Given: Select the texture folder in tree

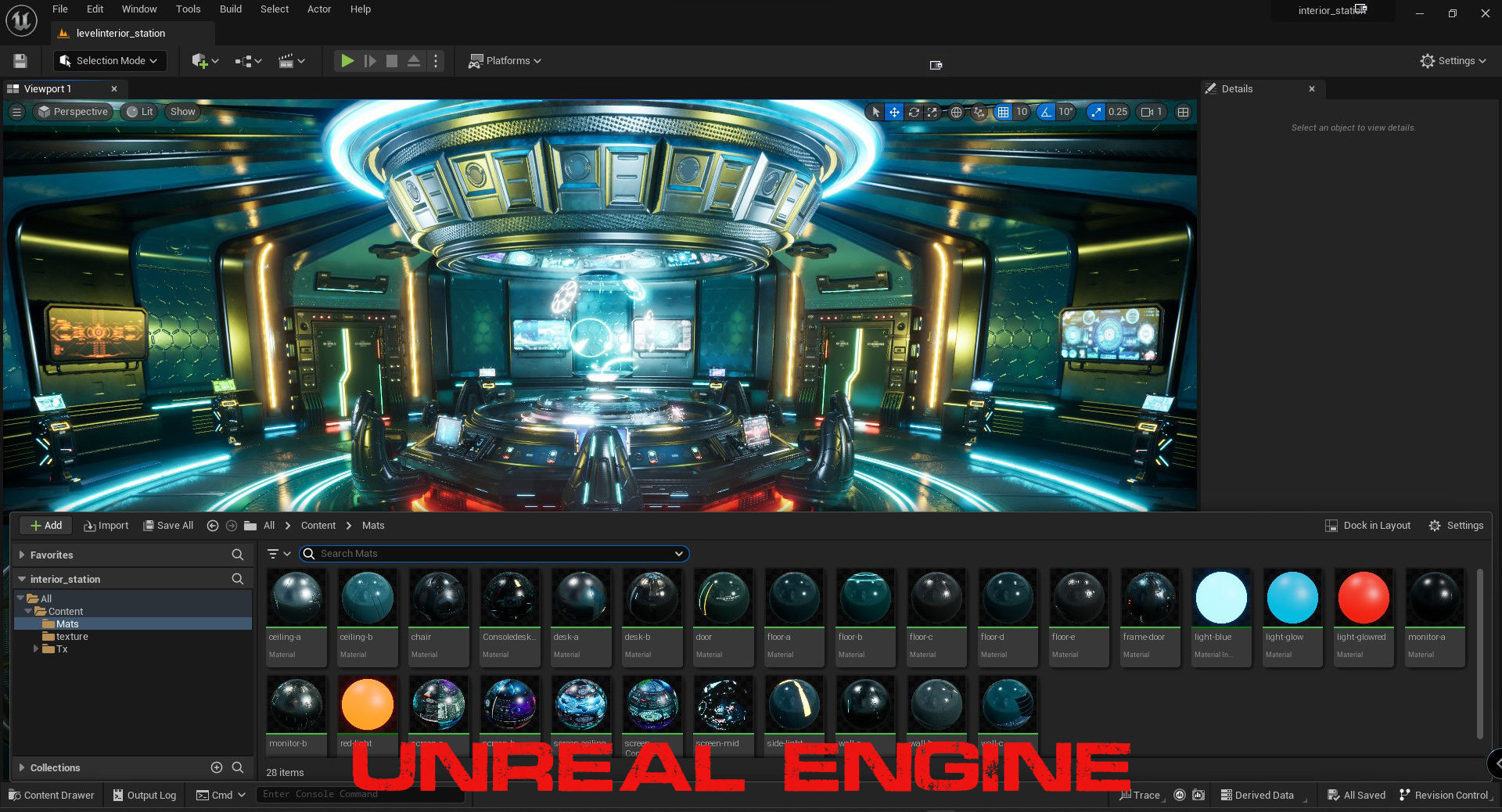Looking at the screenshot, I should (x=72, y=637).
